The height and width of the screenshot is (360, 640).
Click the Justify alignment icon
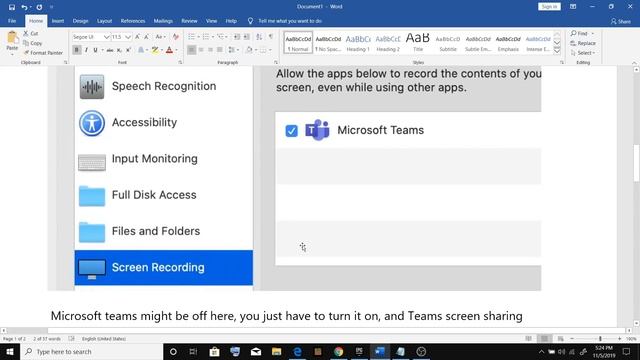point(220,50)
